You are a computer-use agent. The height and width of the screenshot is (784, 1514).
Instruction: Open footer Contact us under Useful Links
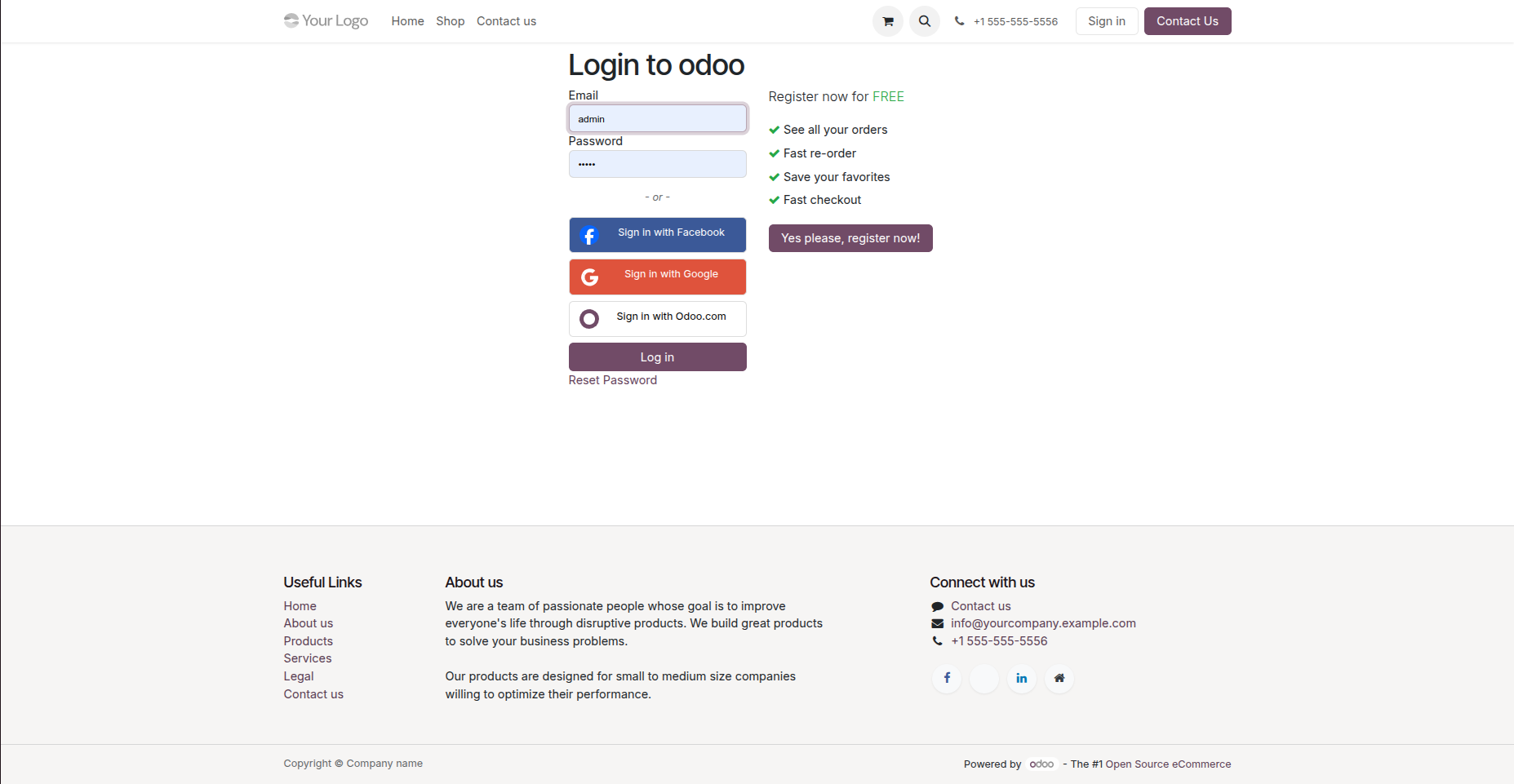[x=313, y=694]
